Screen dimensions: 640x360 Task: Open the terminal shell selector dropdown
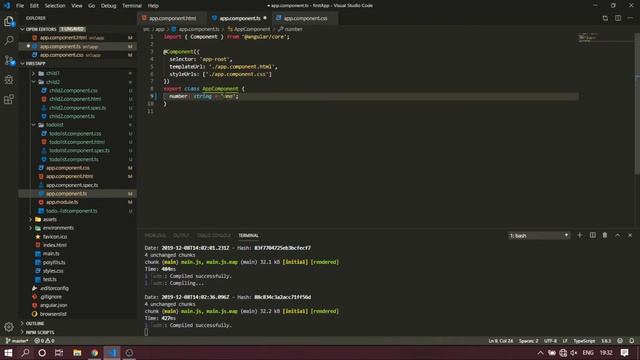(539, 236)
